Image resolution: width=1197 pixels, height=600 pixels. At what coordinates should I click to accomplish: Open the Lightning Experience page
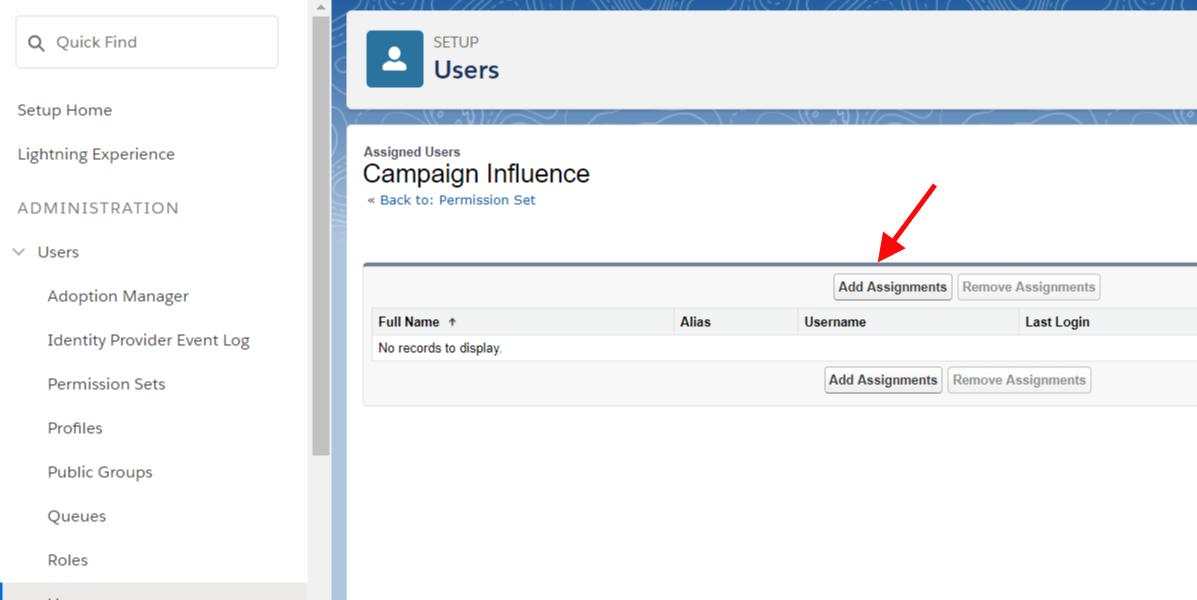(x=96, y=154)
